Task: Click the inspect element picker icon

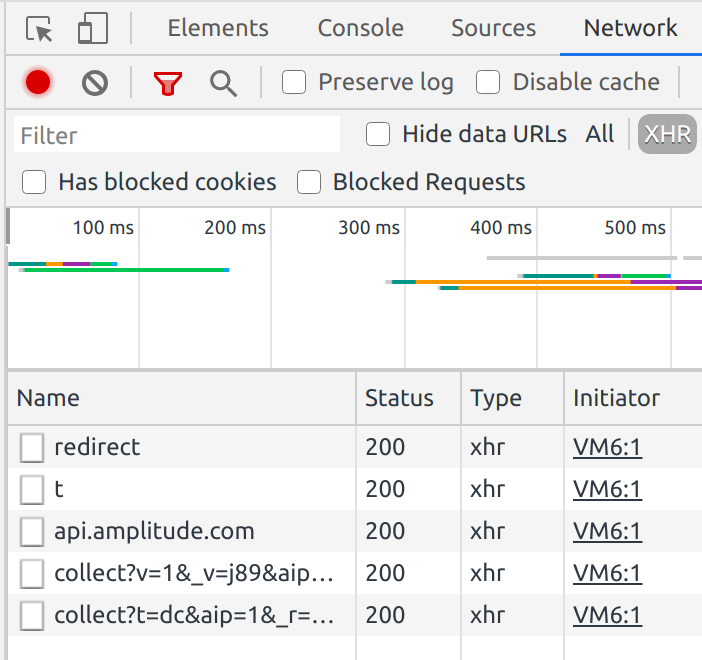Action: pos(39,30)
